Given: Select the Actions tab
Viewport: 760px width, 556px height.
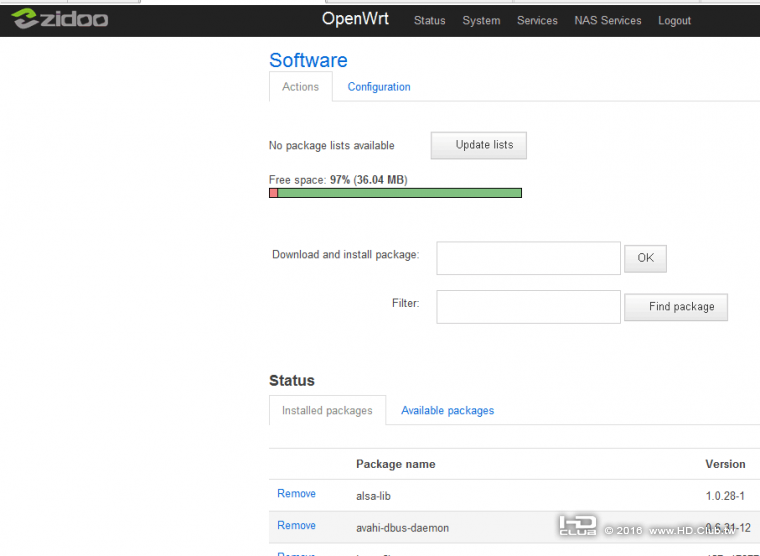Looking at the screenshot, I should 300,87.
